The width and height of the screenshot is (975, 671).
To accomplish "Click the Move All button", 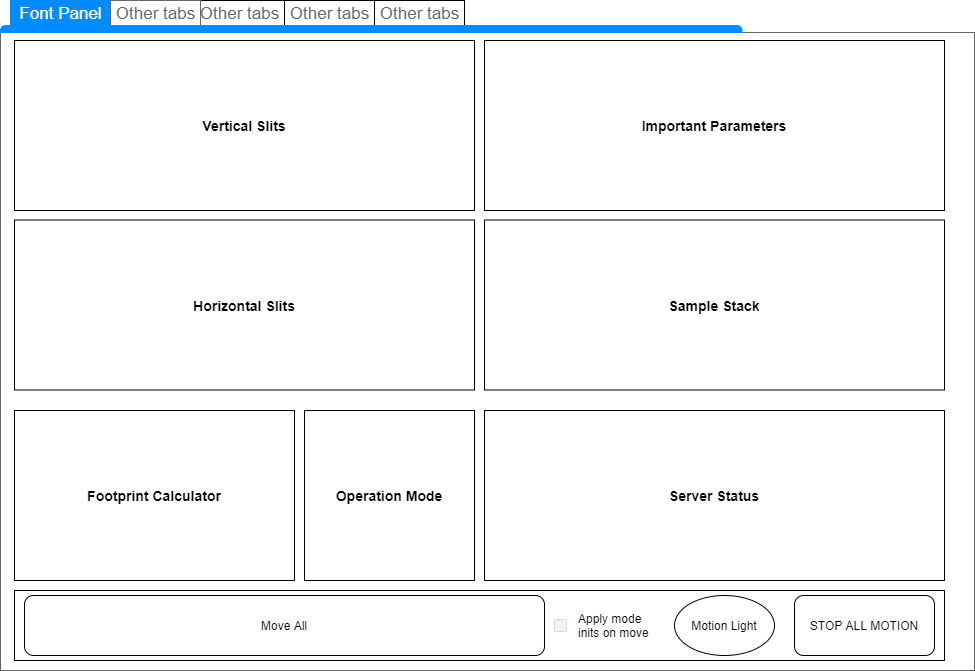I will click(x=284, y=626).
